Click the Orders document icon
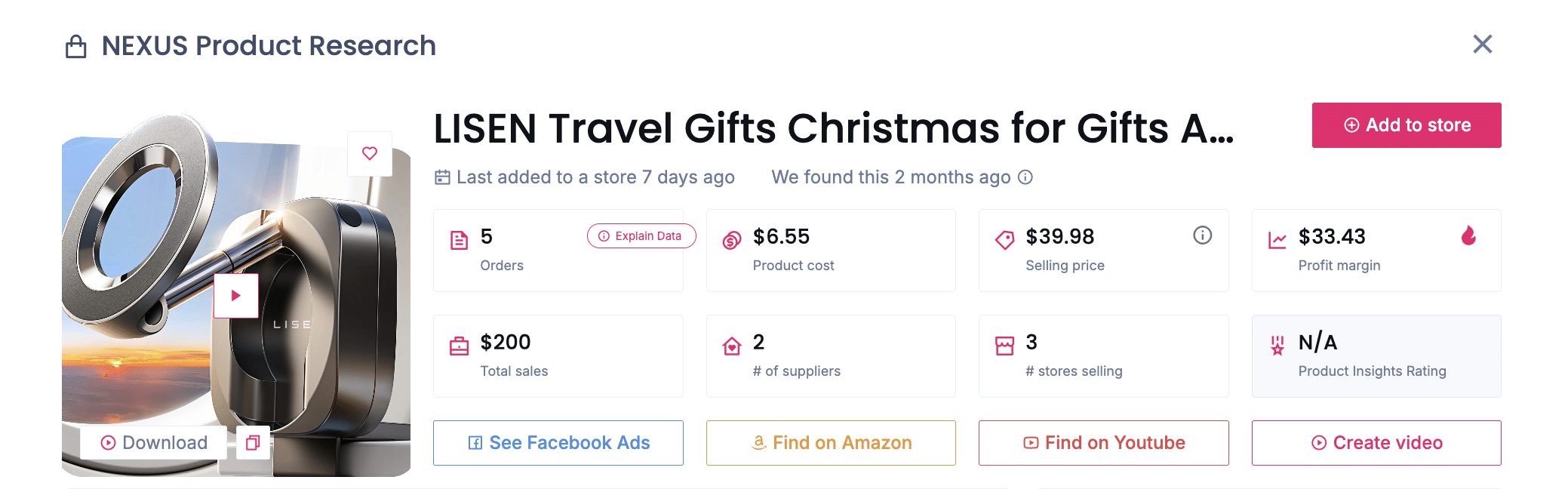This screenshot has height=489, width=1568. pyautogui.click(x=459, y=241)
